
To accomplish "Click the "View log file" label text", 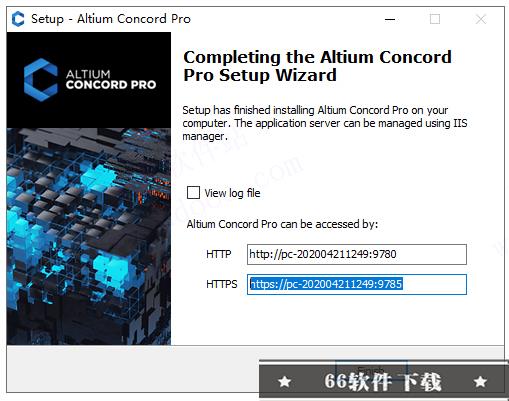I will tap(232, 193).
